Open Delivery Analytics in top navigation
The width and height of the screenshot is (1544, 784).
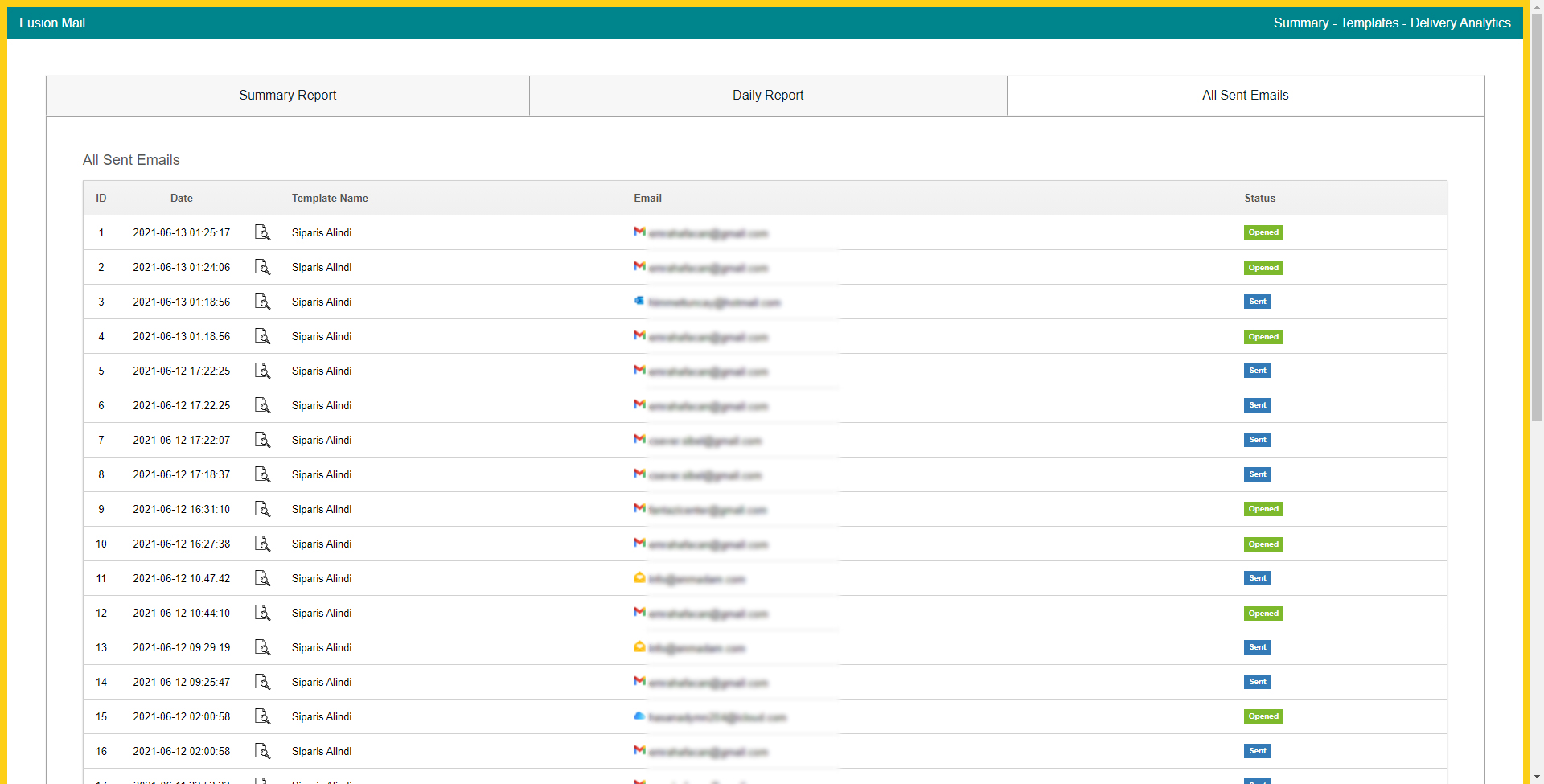1460,23
